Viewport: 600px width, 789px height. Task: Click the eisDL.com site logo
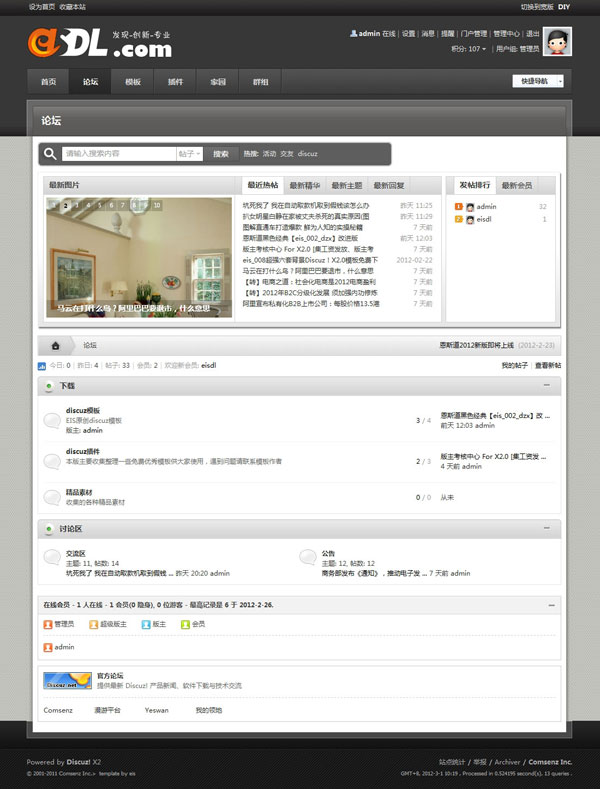[99, 42]
